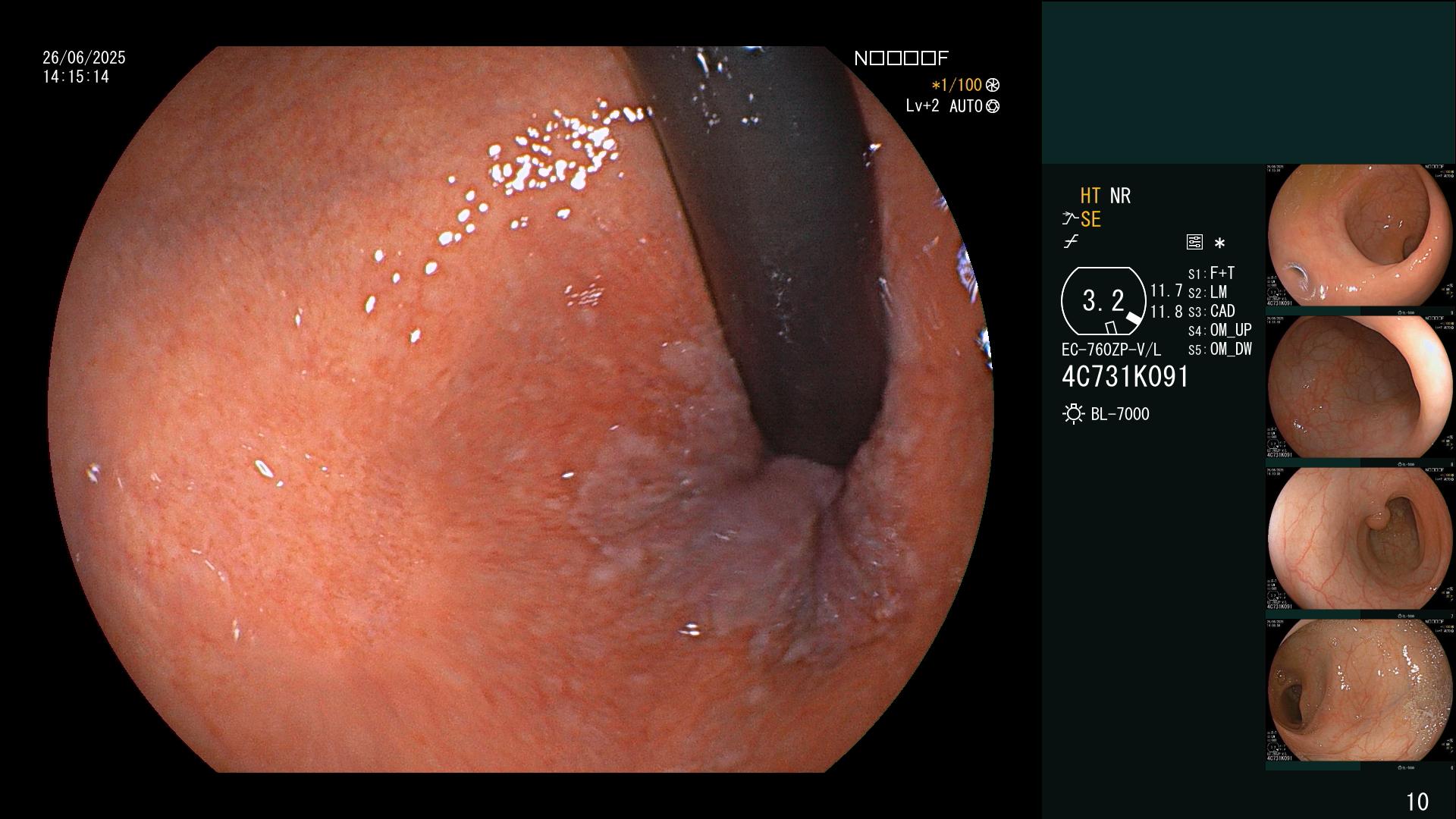Image resolution: width=1456 pixels, height=819 pixels.
Task: Click the 11.7 diameter value
Action: pyautogui.click(x=1166, y=291)
